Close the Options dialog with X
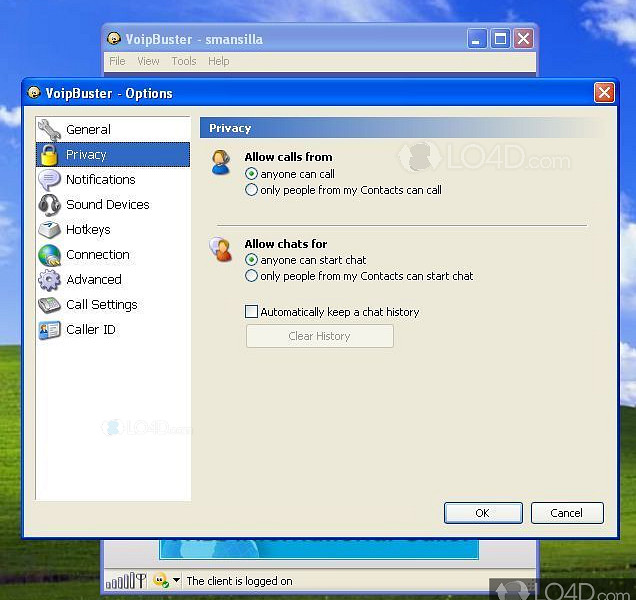Viewport: 636px width, 600px height. 604,93
